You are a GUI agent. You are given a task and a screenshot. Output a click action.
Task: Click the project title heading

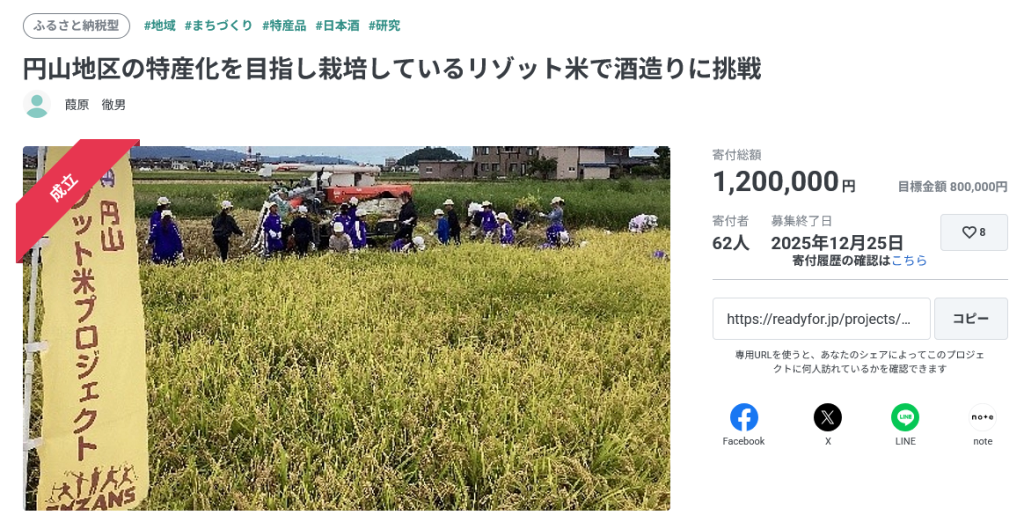[392, 68]
